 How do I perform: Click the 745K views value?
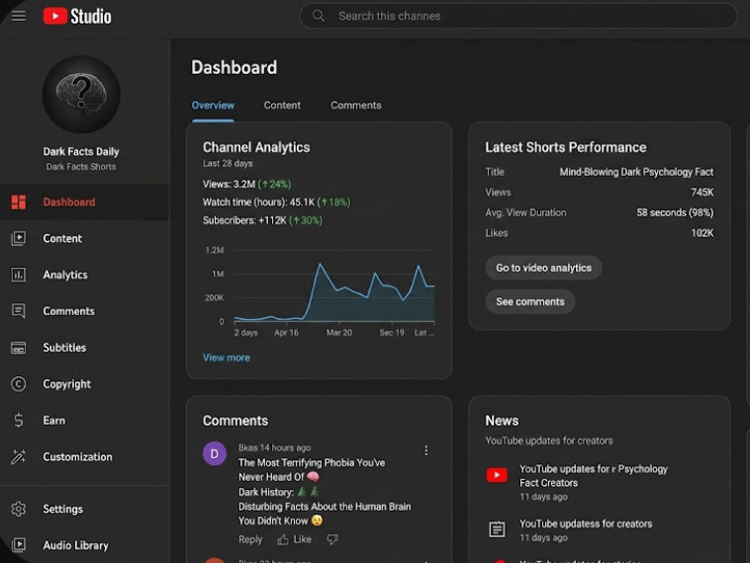(702, 192)
